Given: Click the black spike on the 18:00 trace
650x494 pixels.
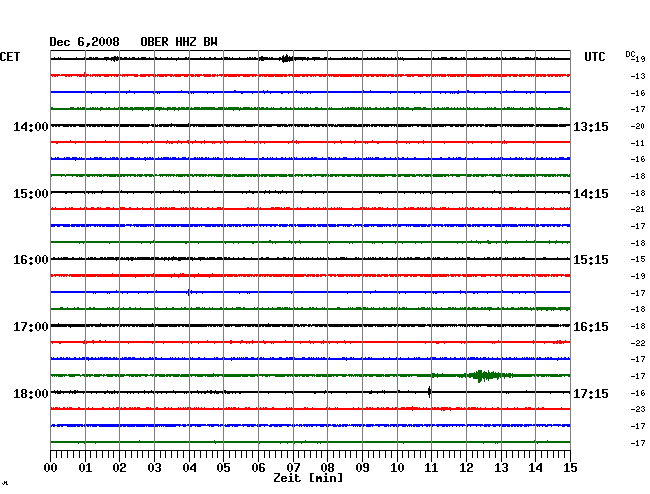Looking at the screenshot, I should pos(429,392).
